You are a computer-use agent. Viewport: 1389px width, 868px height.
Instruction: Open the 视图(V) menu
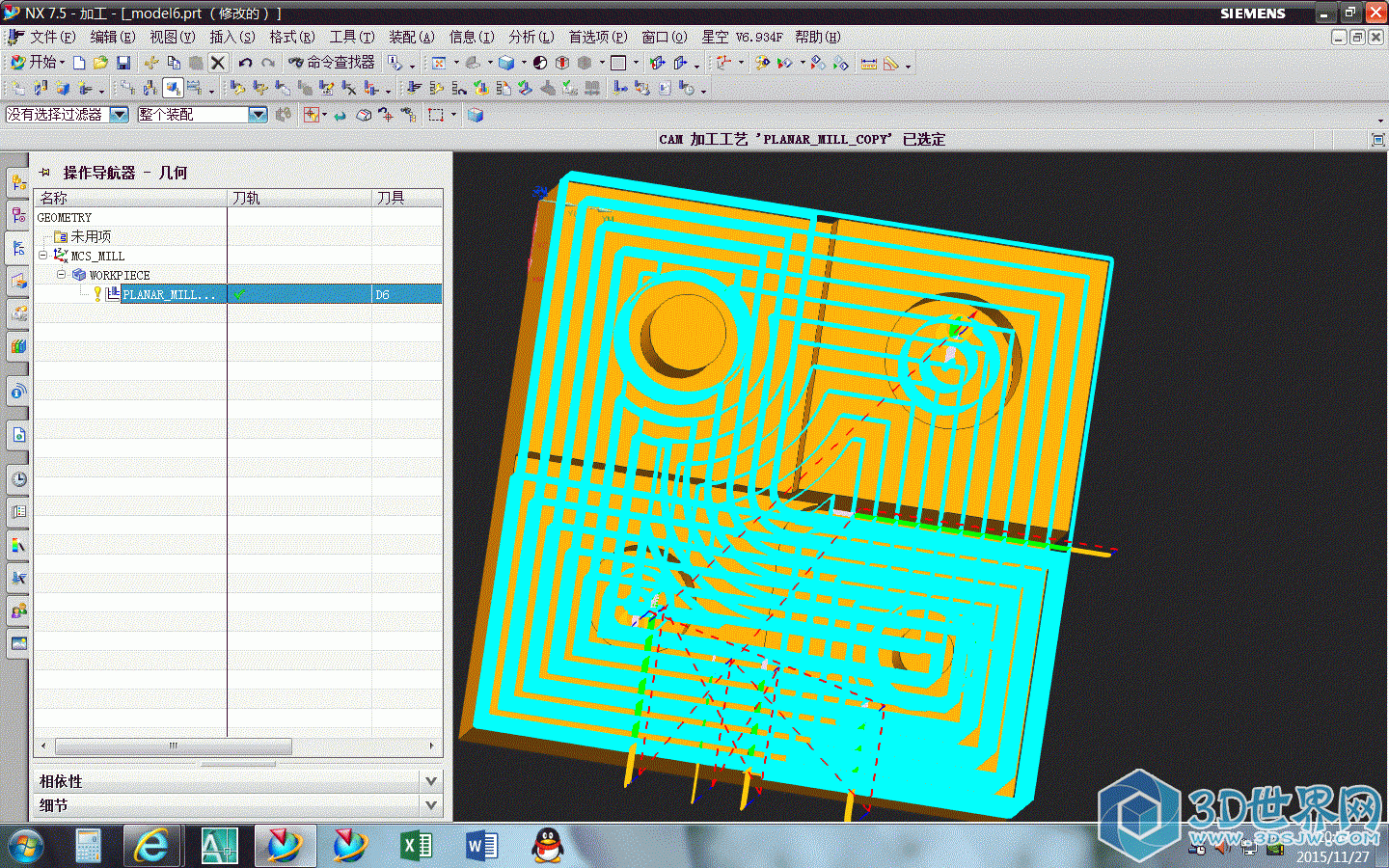pyautogui.click(x=172, y=37)
